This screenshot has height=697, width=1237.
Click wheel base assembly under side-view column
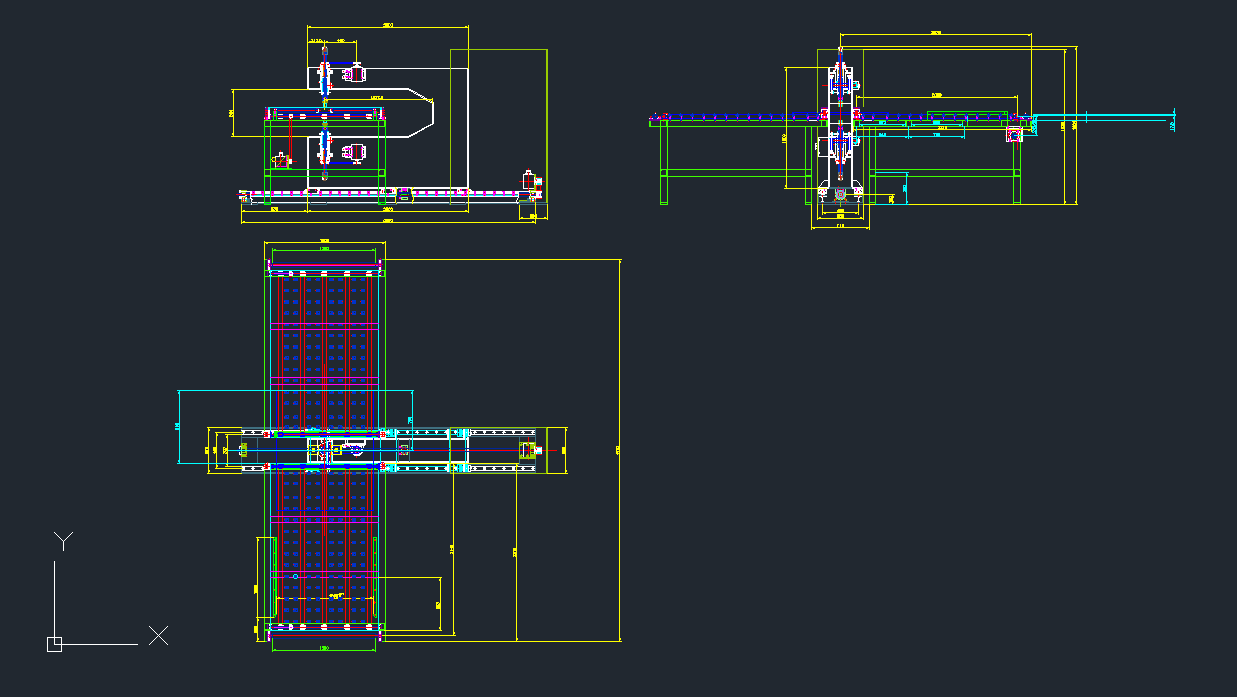[839, 194]
